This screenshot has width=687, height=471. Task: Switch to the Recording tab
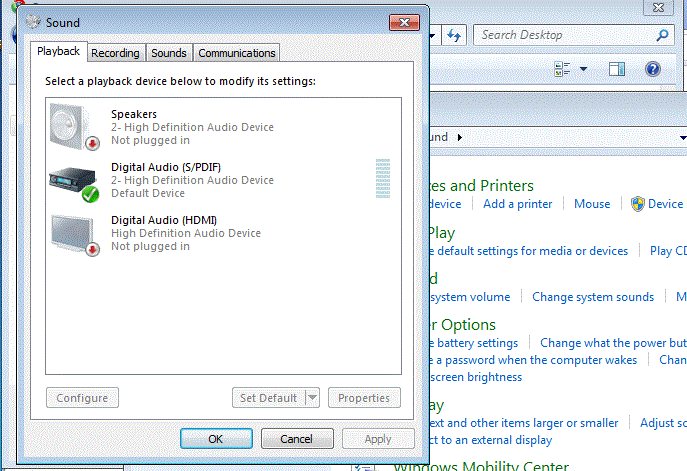(x=115, y=53)
